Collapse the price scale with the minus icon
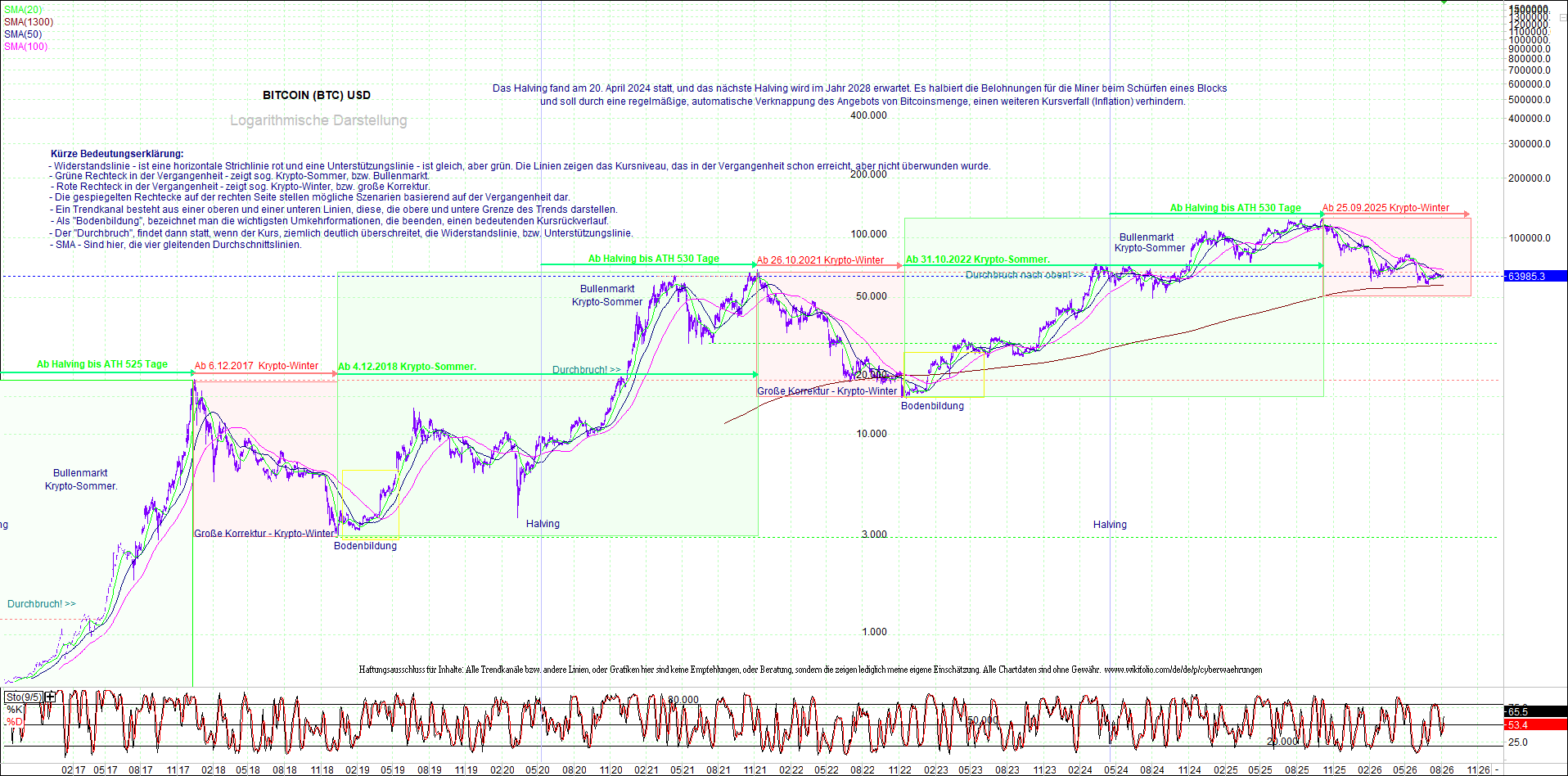Image resolution: width=1568 pixels, height=776 pixels. coord(1562,17)
